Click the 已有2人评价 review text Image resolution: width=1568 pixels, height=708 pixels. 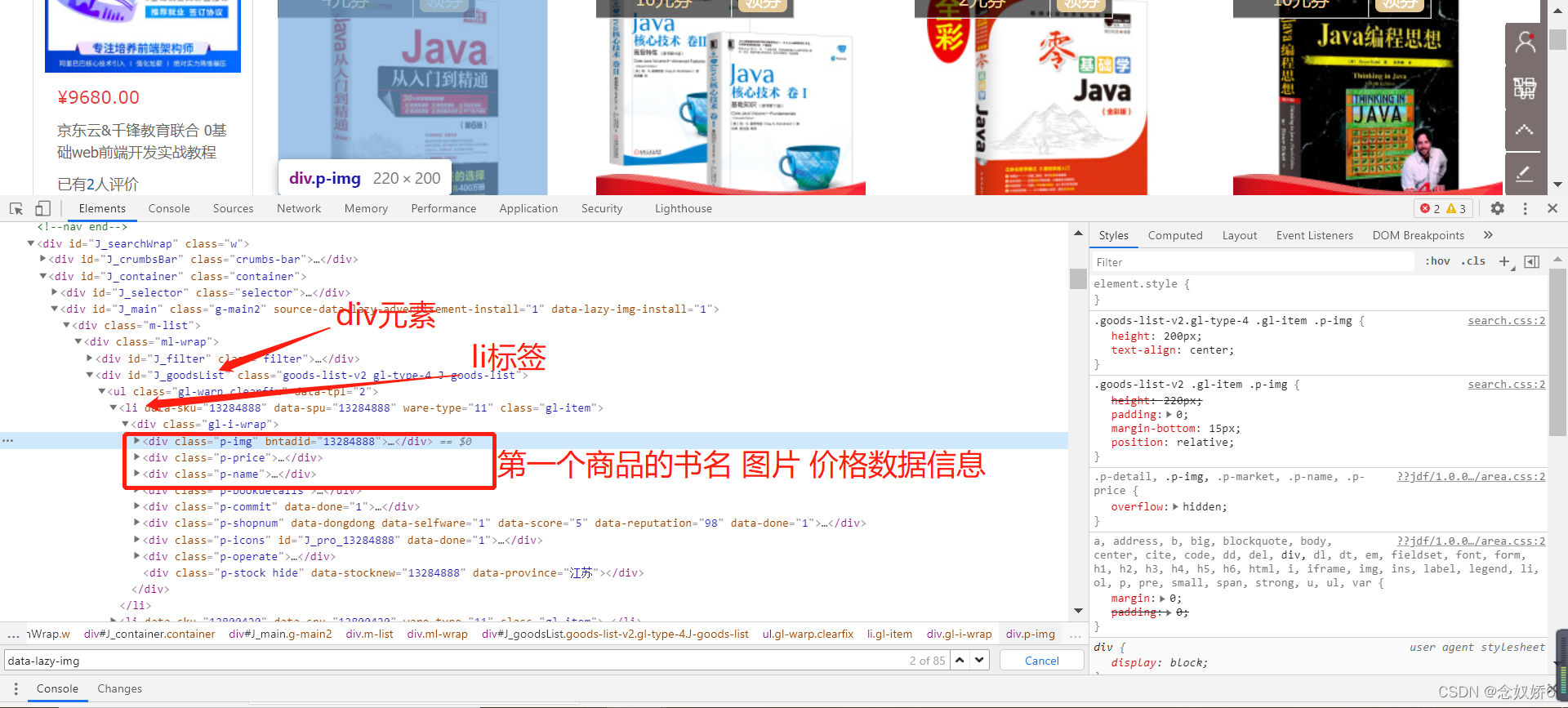(97, 185)
